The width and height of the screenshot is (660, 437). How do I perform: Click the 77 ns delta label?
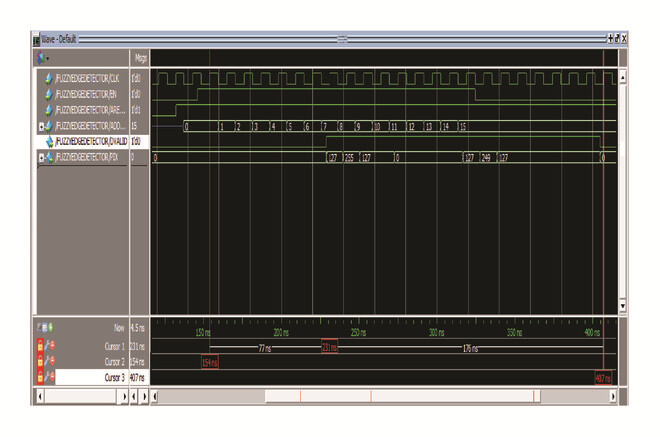[x=265, y=349]
